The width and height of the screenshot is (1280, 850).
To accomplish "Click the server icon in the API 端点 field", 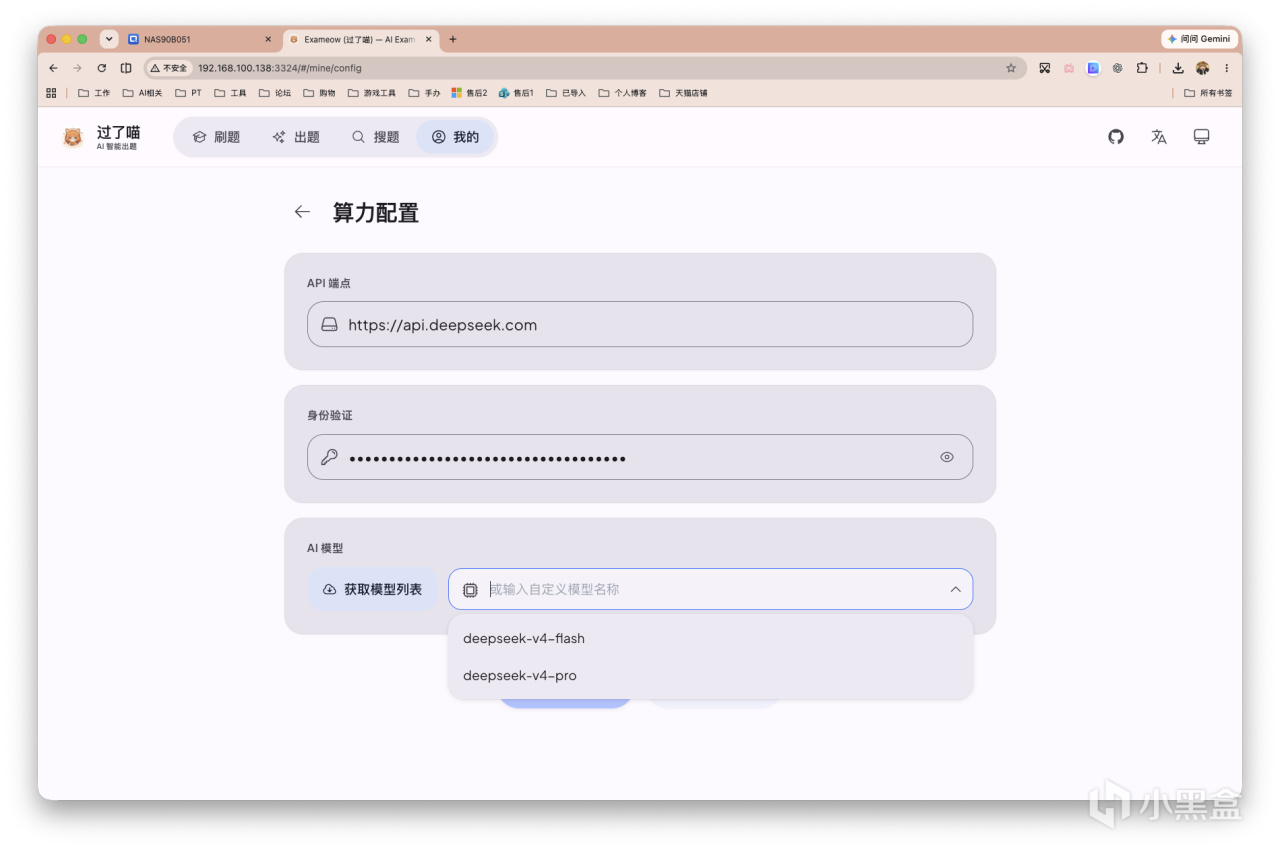I will pos(329,325).
